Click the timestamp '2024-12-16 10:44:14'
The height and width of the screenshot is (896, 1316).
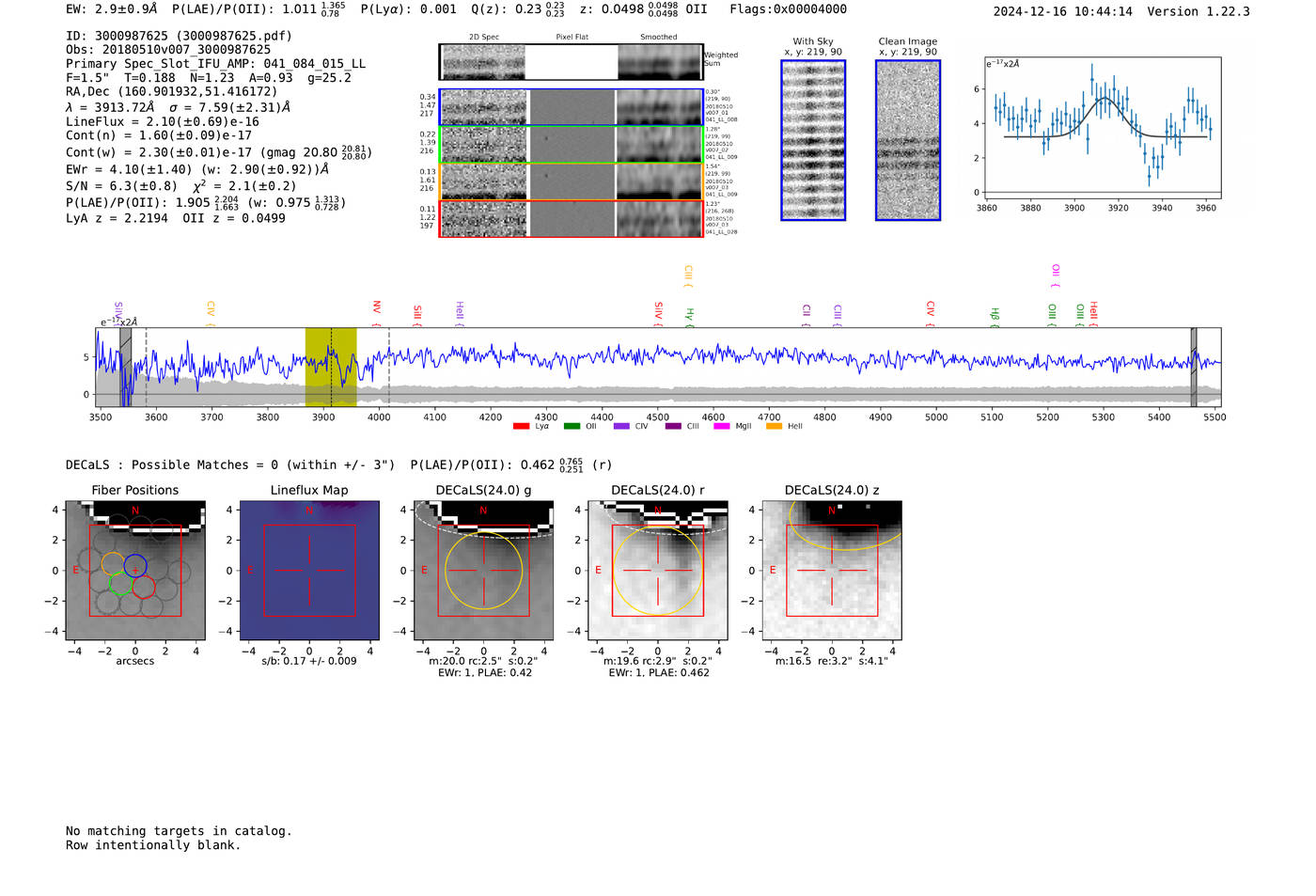tap(1063, 11)
